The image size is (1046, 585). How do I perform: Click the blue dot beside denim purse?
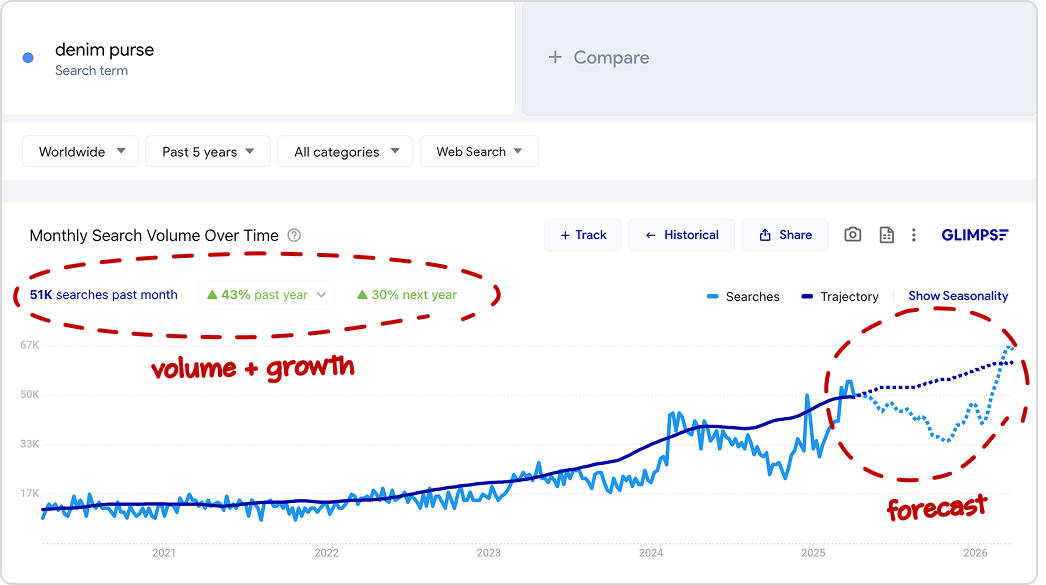28,58
